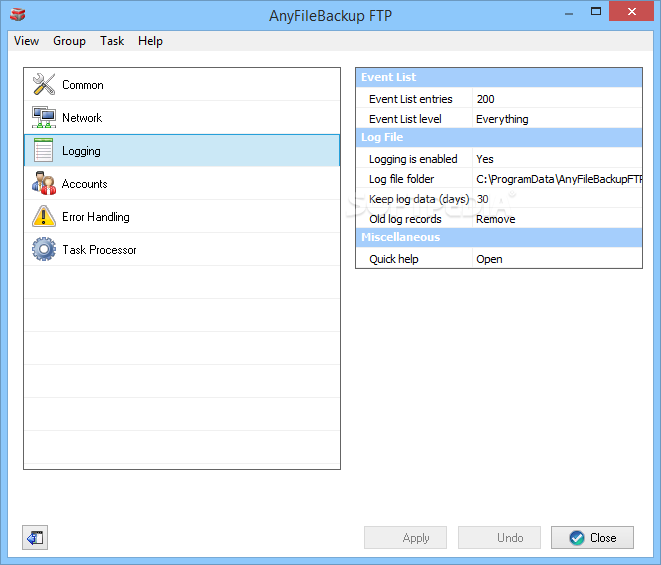Click the Logging notepad icon
The image size is (661, 565).
point(43,150)
